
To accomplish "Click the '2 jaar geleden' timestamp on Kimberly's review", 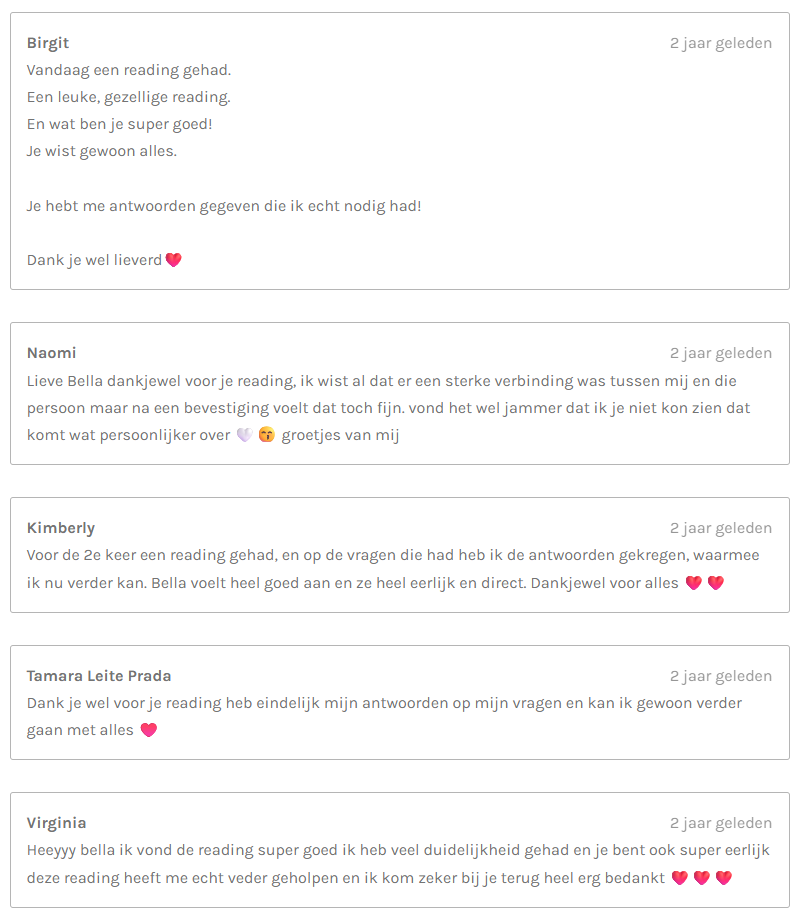I will [721, 528].
